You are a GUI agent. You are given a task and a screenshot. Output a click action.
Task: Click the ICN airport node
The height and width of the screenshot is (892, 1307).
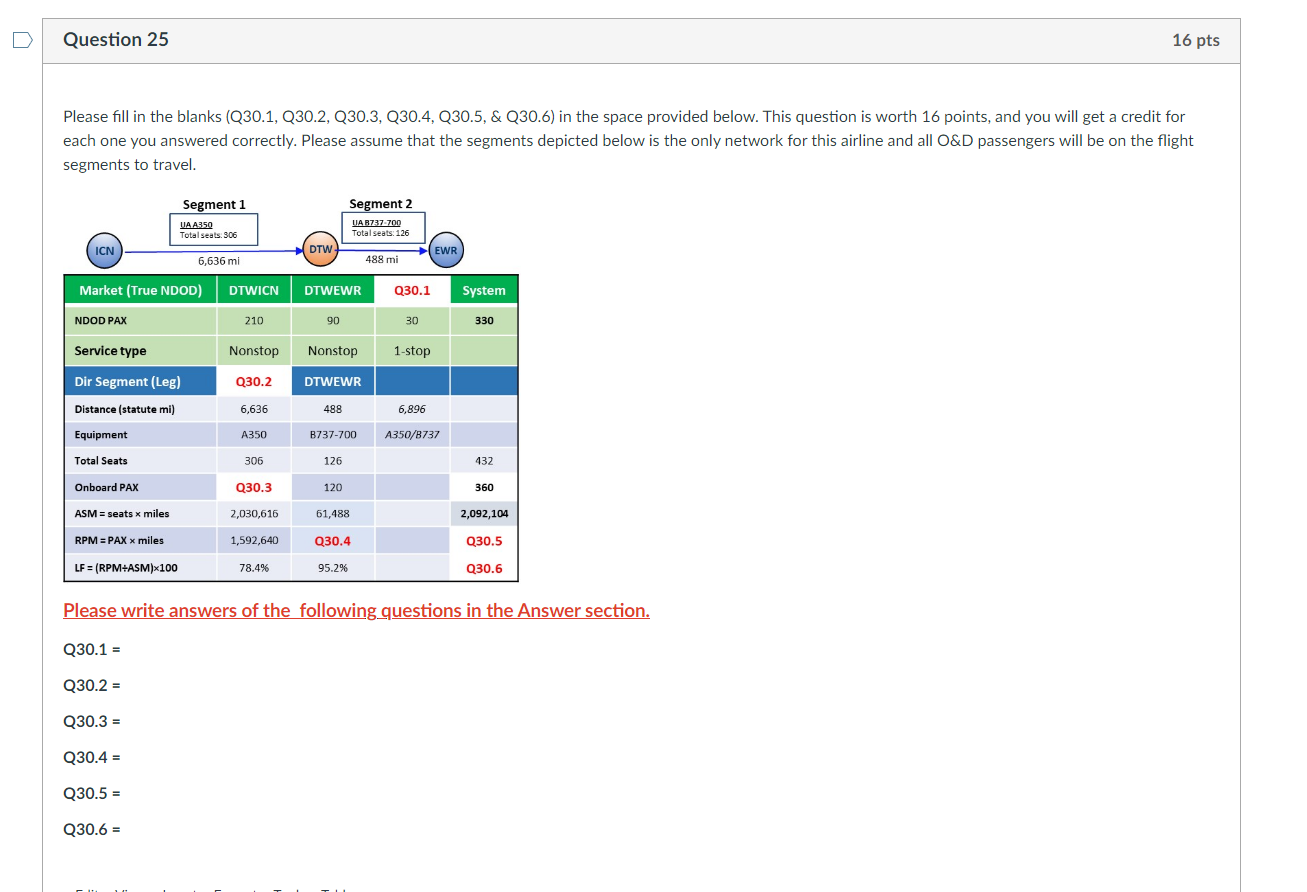[104, 250]
